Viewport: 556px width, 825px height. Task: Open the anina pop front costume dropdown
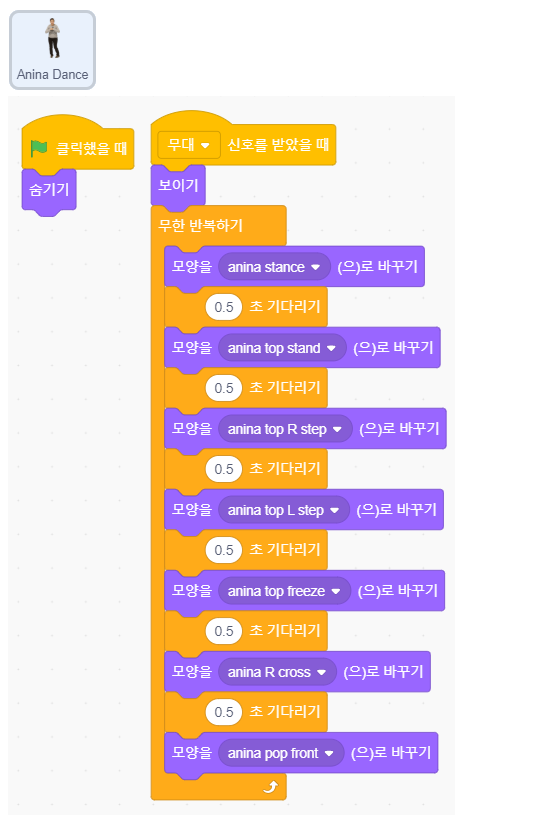click(x=281, y=753)
